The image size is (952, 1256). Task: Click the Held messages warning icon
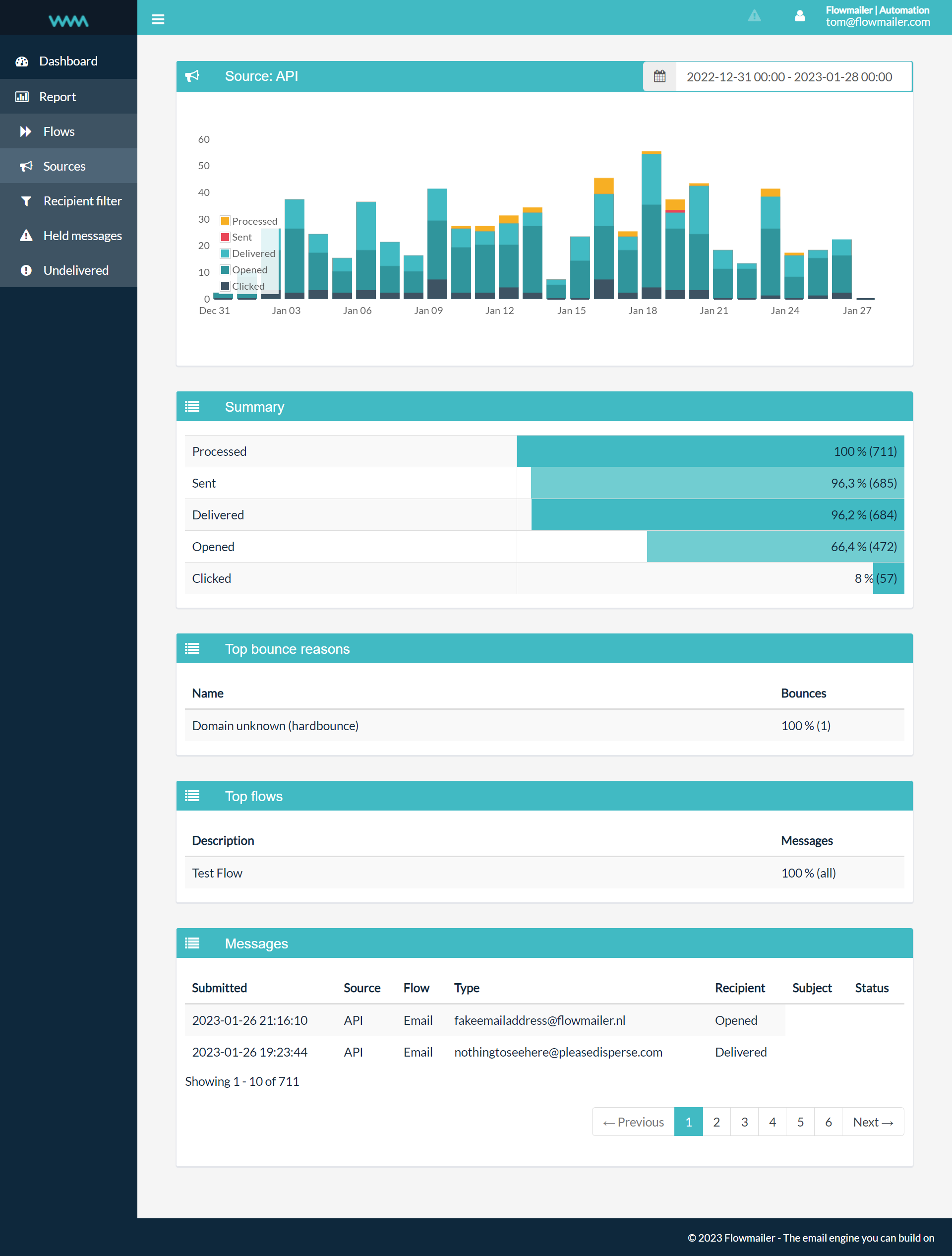pos(26,236)
